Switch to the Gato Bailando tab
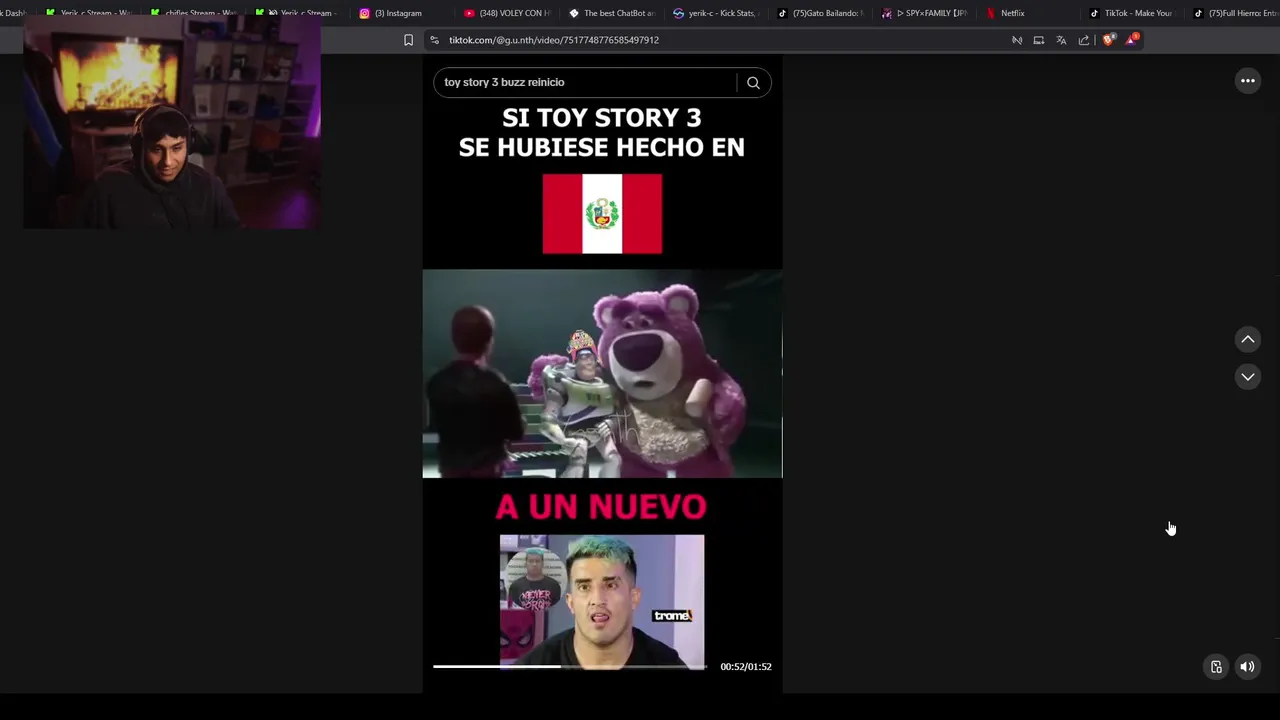This screenshot has width=1280, height=720. click(820, 13)
